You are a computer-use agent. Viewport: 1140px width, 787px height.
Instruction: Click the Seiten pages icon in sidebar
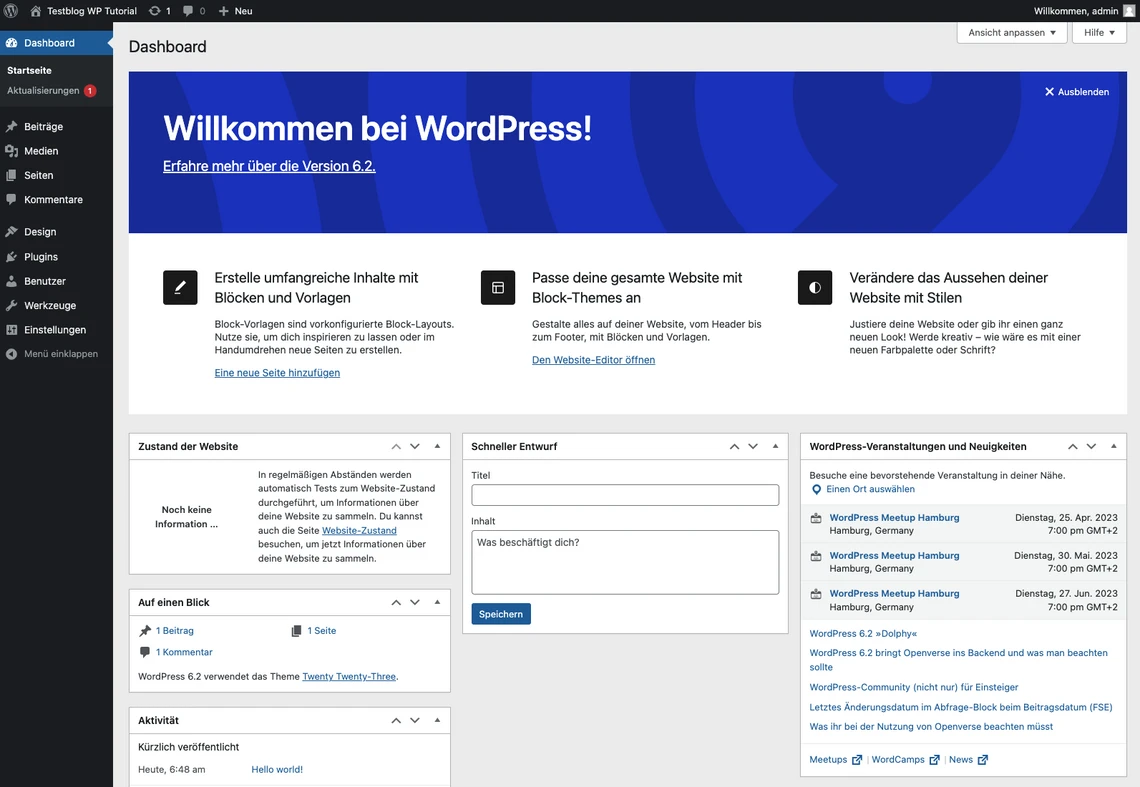coord(10,175)
